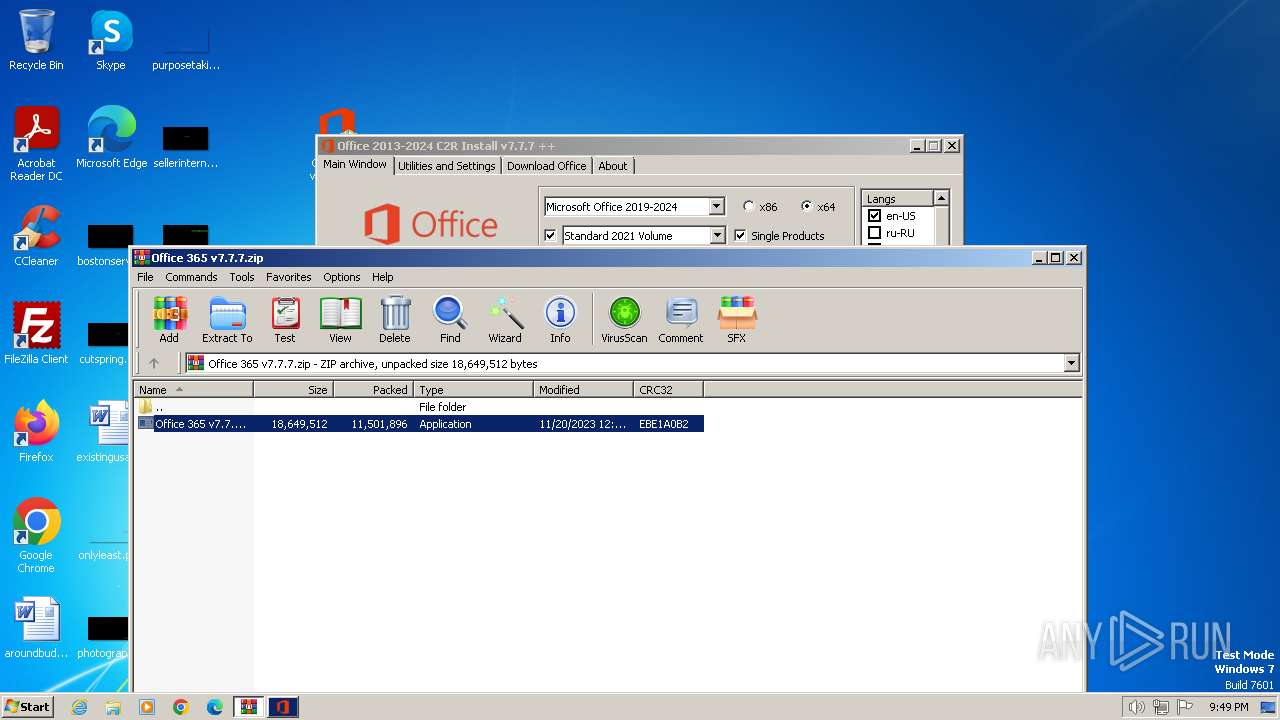Open the File menu in WinRAR
This screenshot has height=720, width=1280.
point(145,277)
